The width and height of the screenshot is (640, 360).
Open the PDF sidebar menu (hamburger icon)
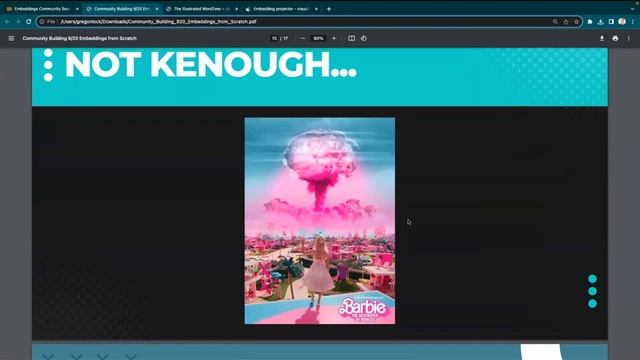point(11,38)
